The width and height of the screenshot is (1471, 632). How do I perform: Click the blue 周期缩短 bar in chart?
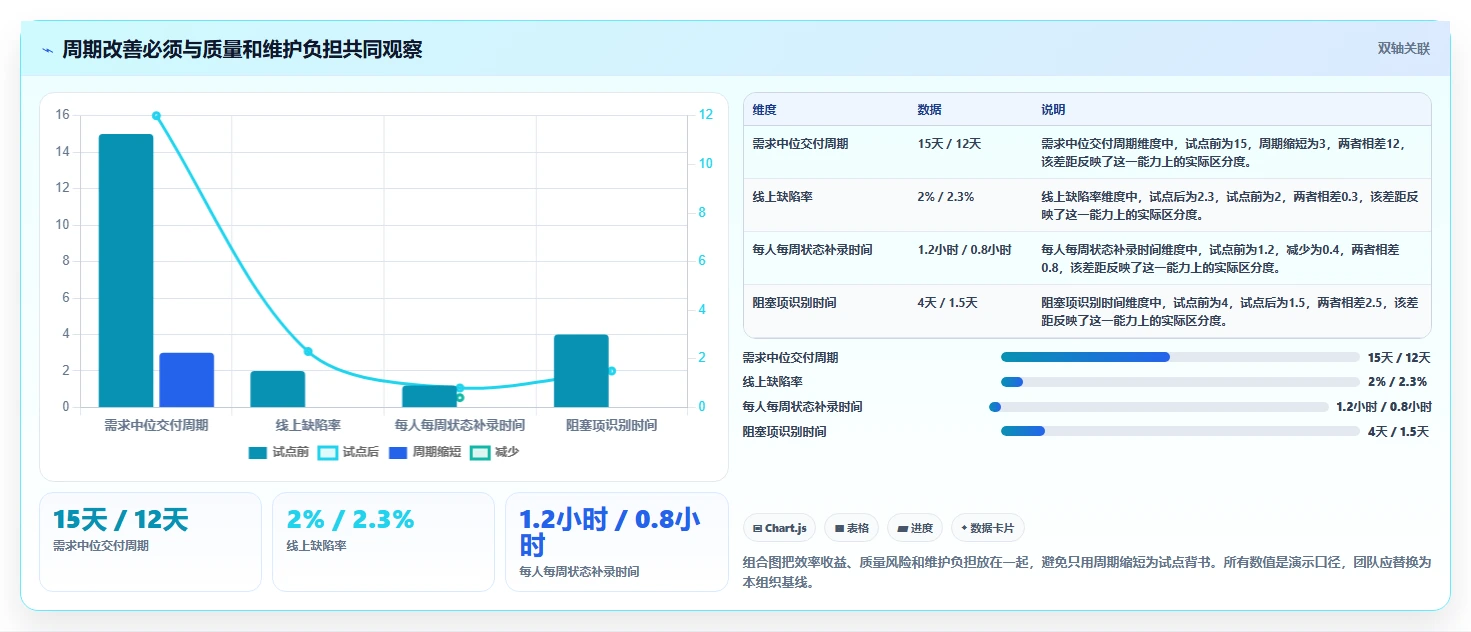point(187,380)
